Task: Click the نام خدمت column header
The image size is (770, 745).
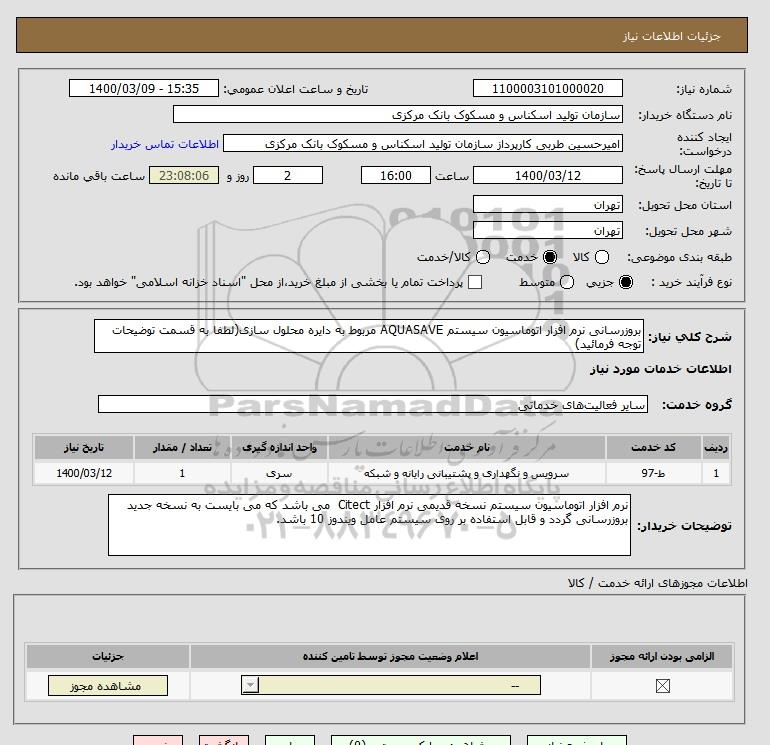Action: pos(467,447)
